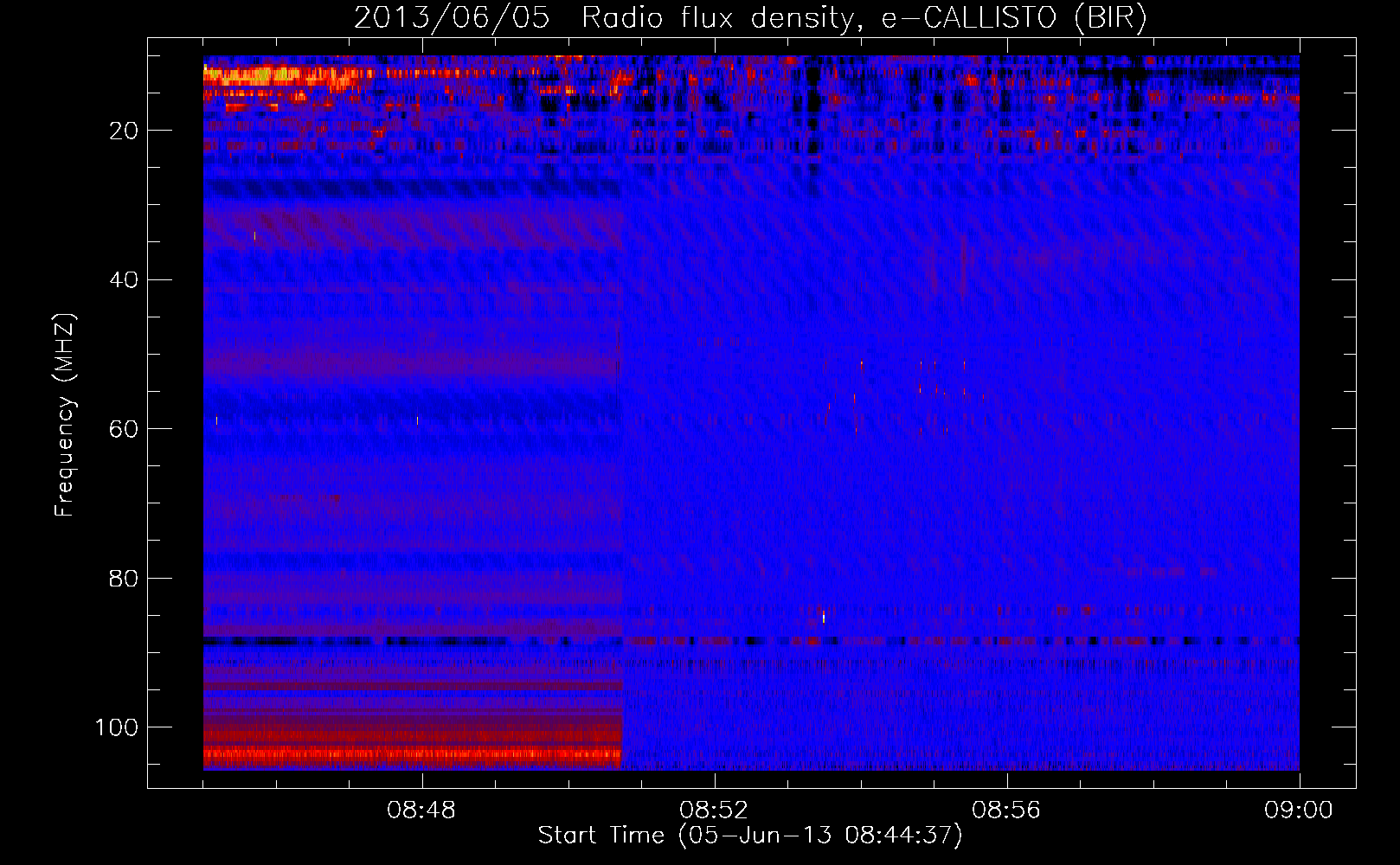Click the dark horizontal band near 88 MHz
The image size is (1400, 865).
click(x=751, y=641)
